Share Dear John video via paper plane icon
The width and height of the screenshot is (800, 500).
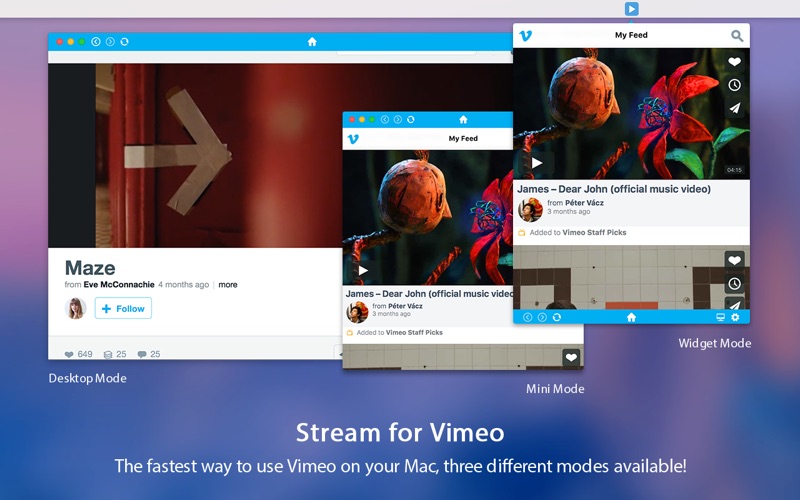coord(734,108)
